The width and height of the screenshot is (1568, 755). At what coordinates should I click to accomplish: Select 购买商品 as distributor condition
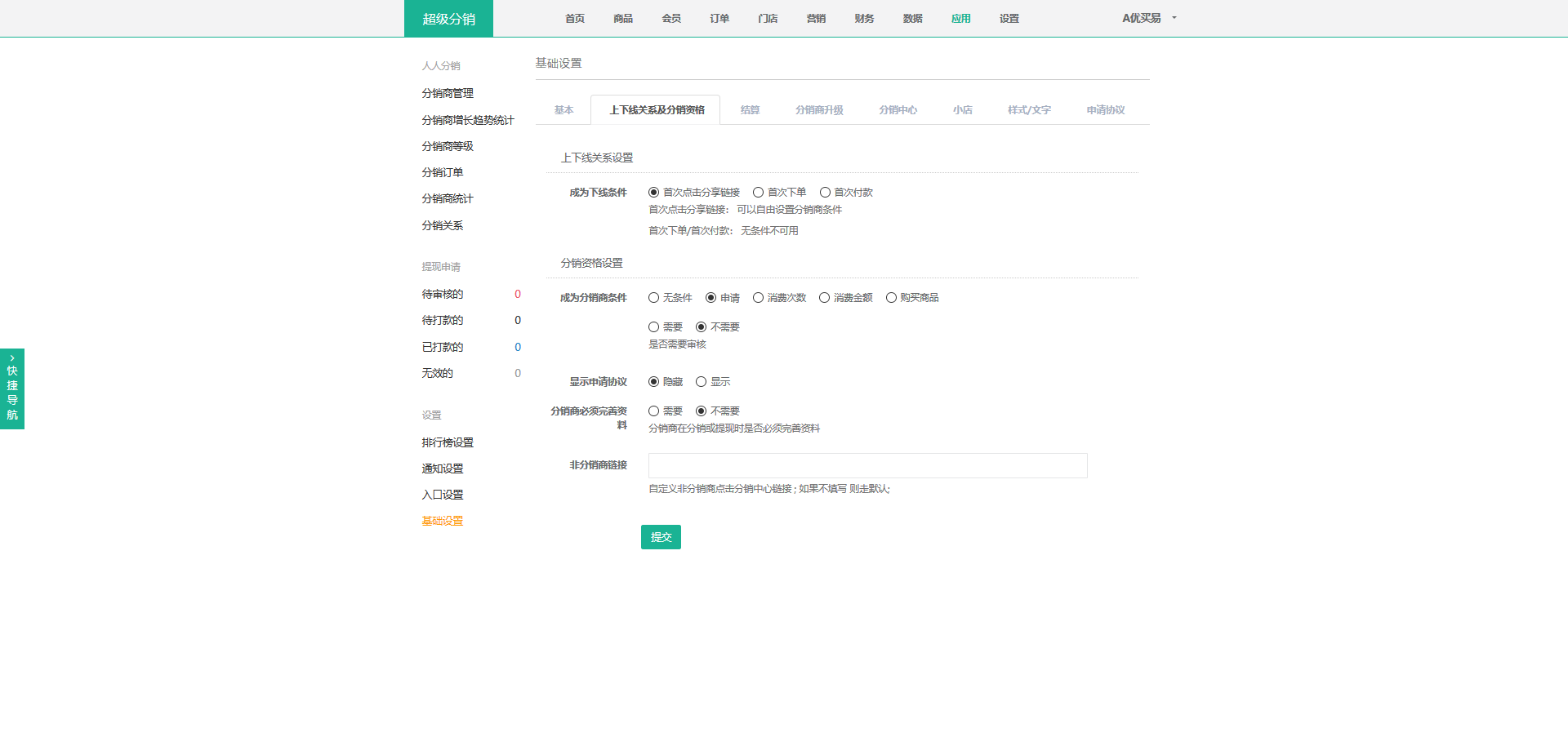pyautogui.click(x=891, y=298)
